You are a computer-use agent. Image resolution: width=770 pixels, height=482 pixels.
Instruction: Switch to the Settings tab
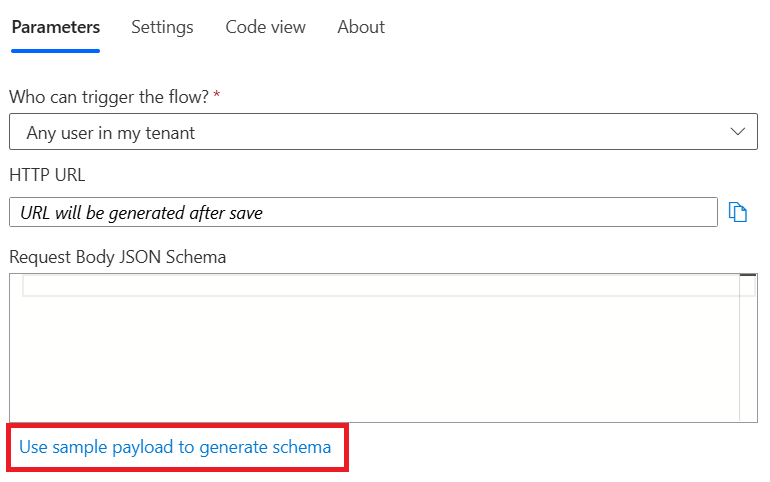coord(162,27)
